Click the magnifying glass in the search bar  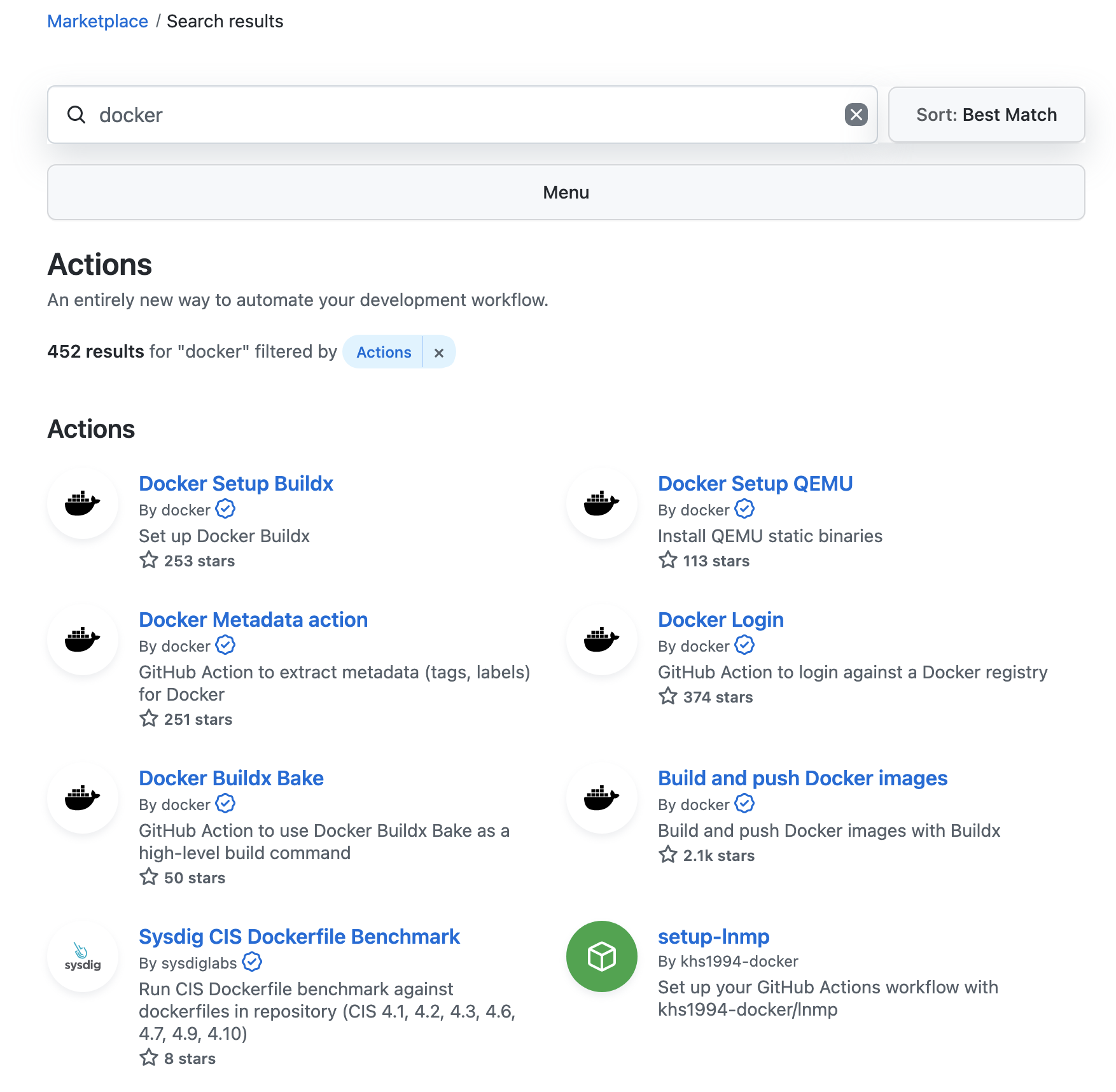[77, 115]
